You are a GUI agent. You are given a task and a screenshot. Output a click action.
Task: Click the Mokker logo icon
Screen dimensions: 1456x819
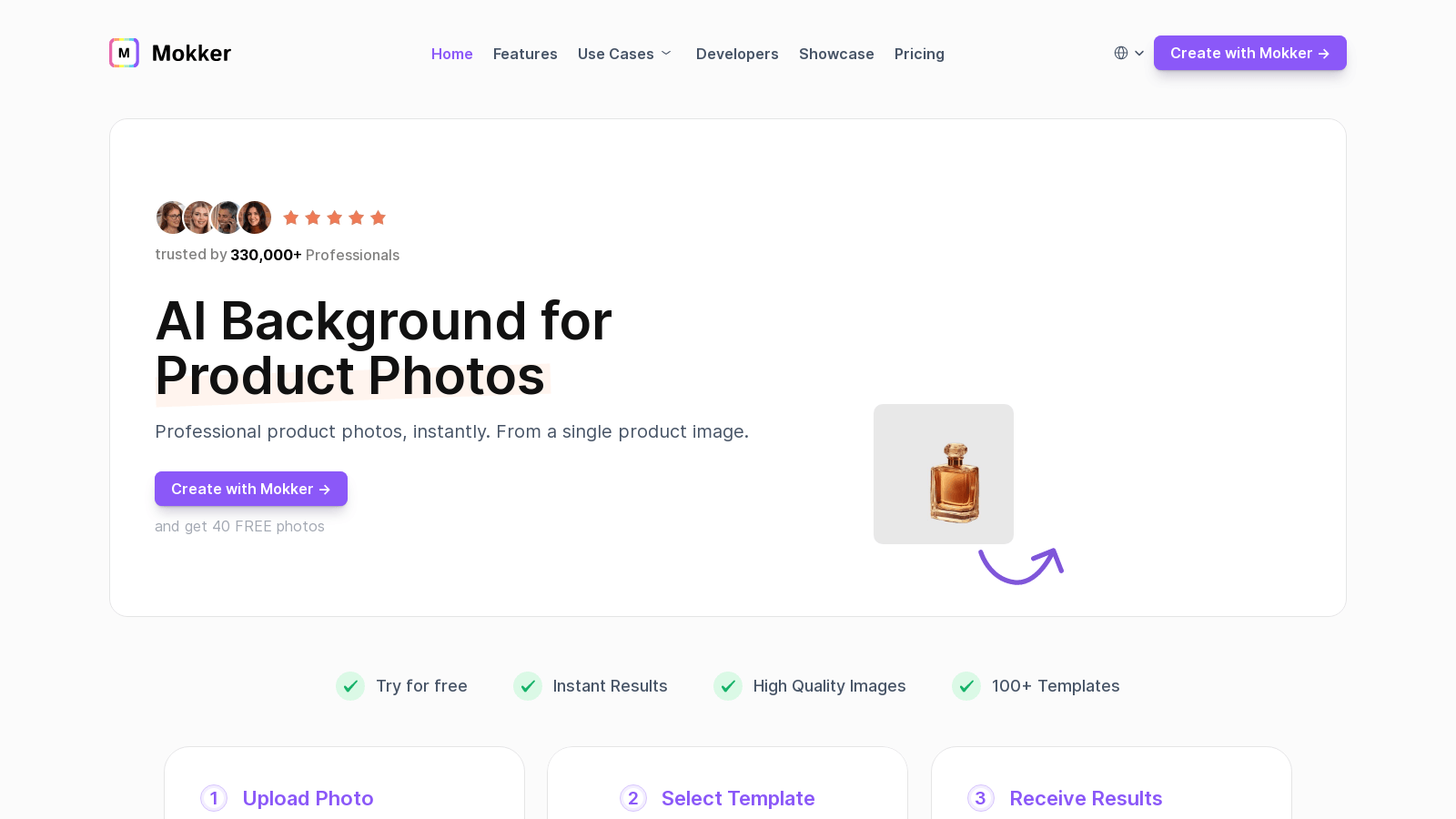(x=124, y=53)
